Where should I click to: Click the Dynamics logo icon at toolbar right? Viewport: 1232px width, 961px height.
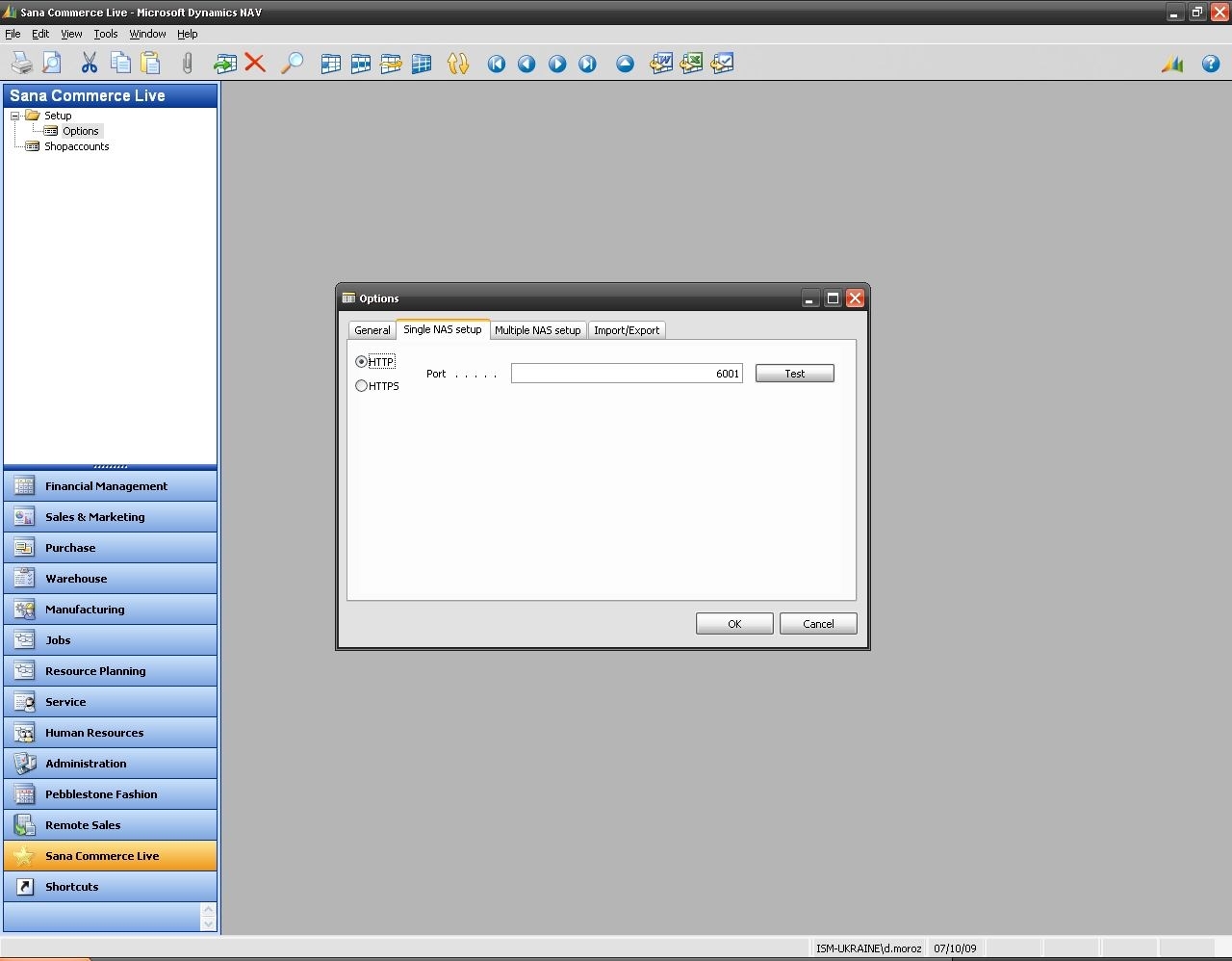click(x=1172, y=64)
